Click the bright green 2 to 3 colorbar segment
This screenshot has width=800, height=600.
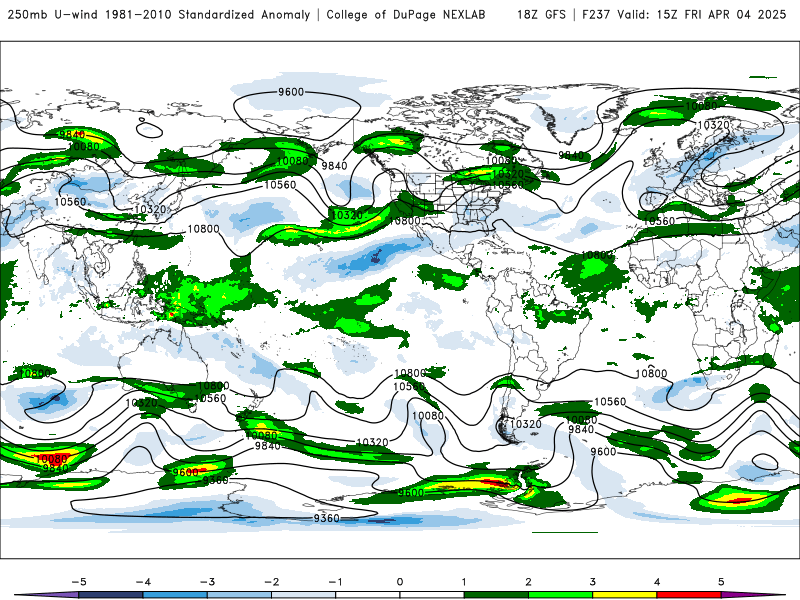560,595
